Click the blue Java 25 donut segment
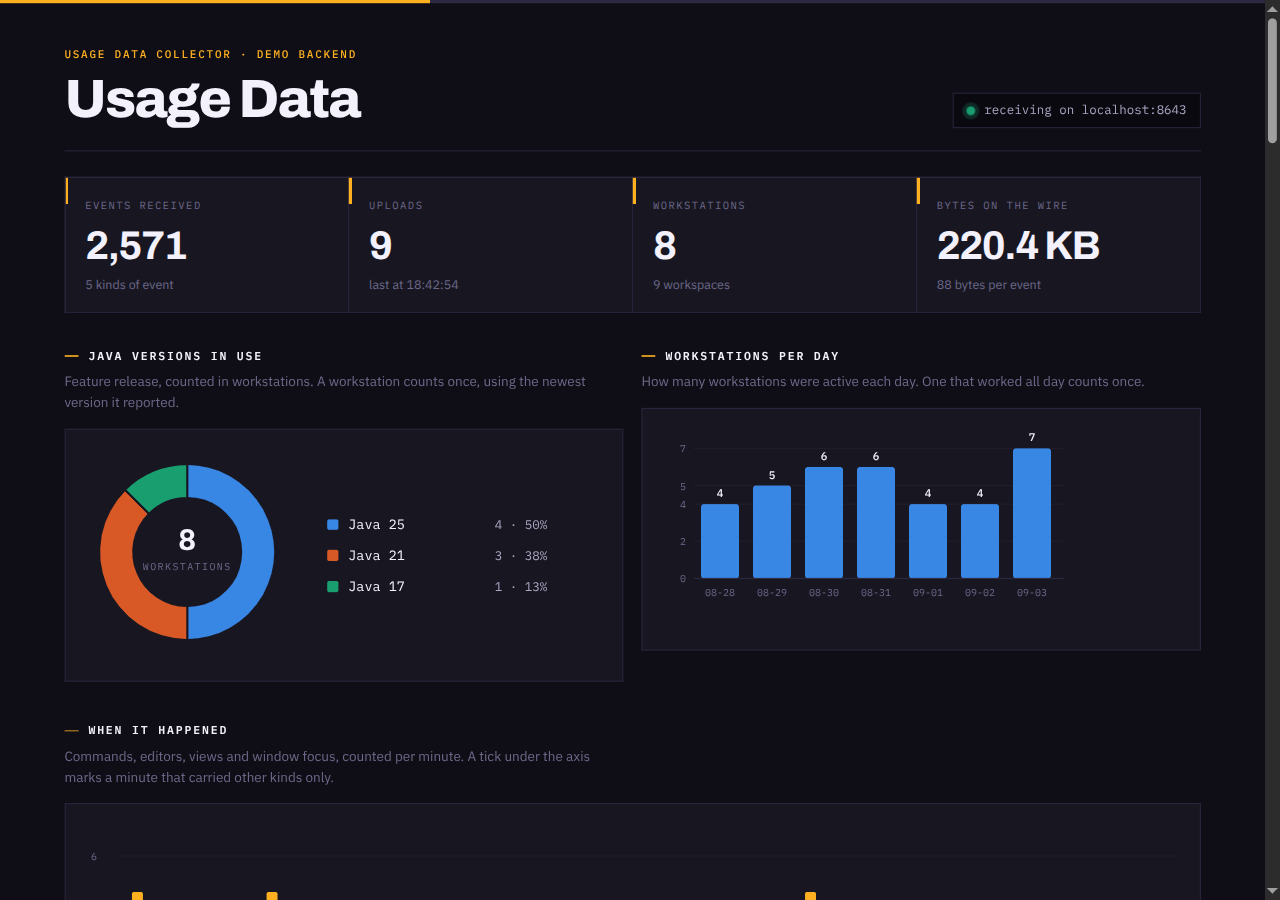The image size is (1280, 900). point(258,552)
